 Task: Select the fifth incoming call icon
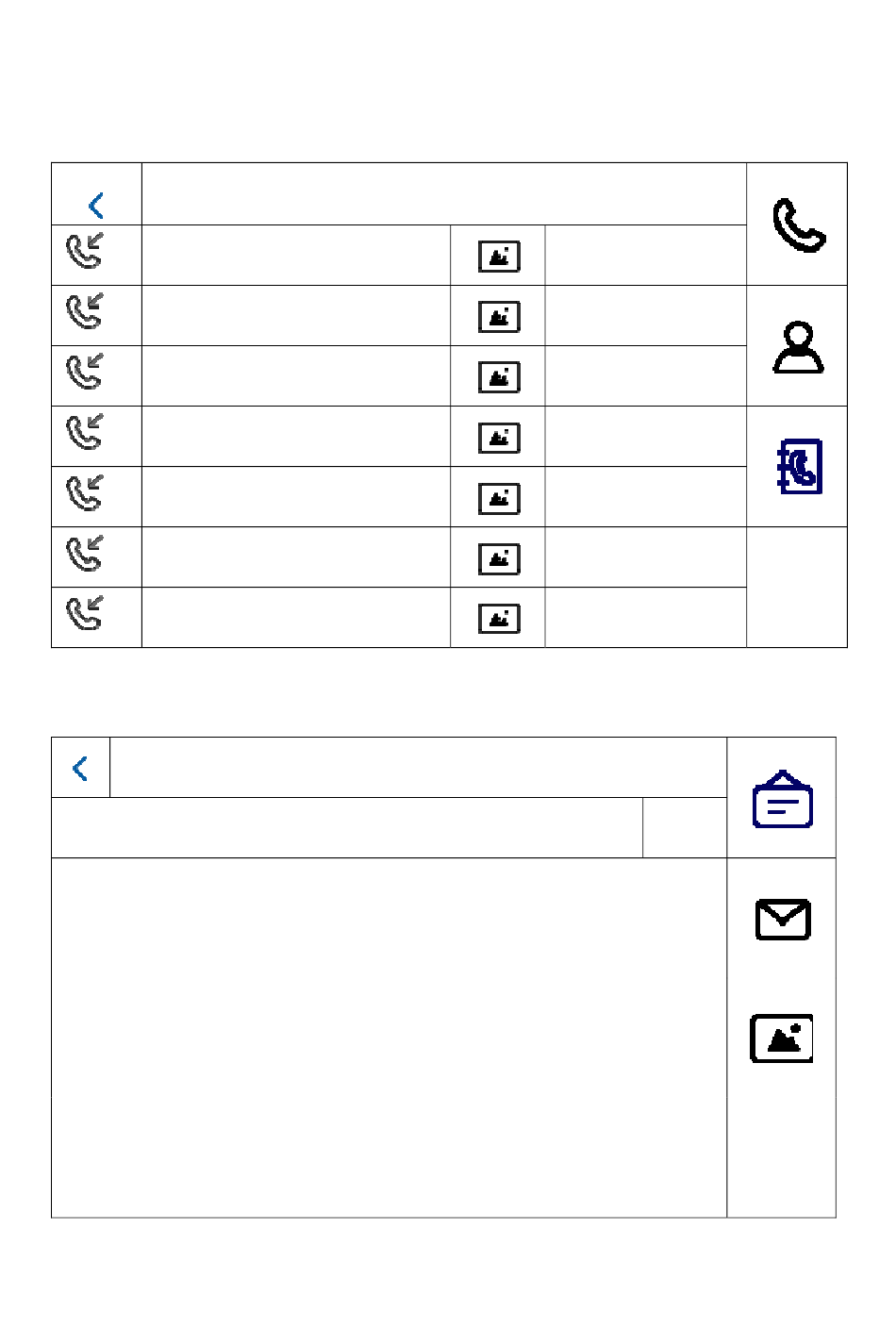85,492
